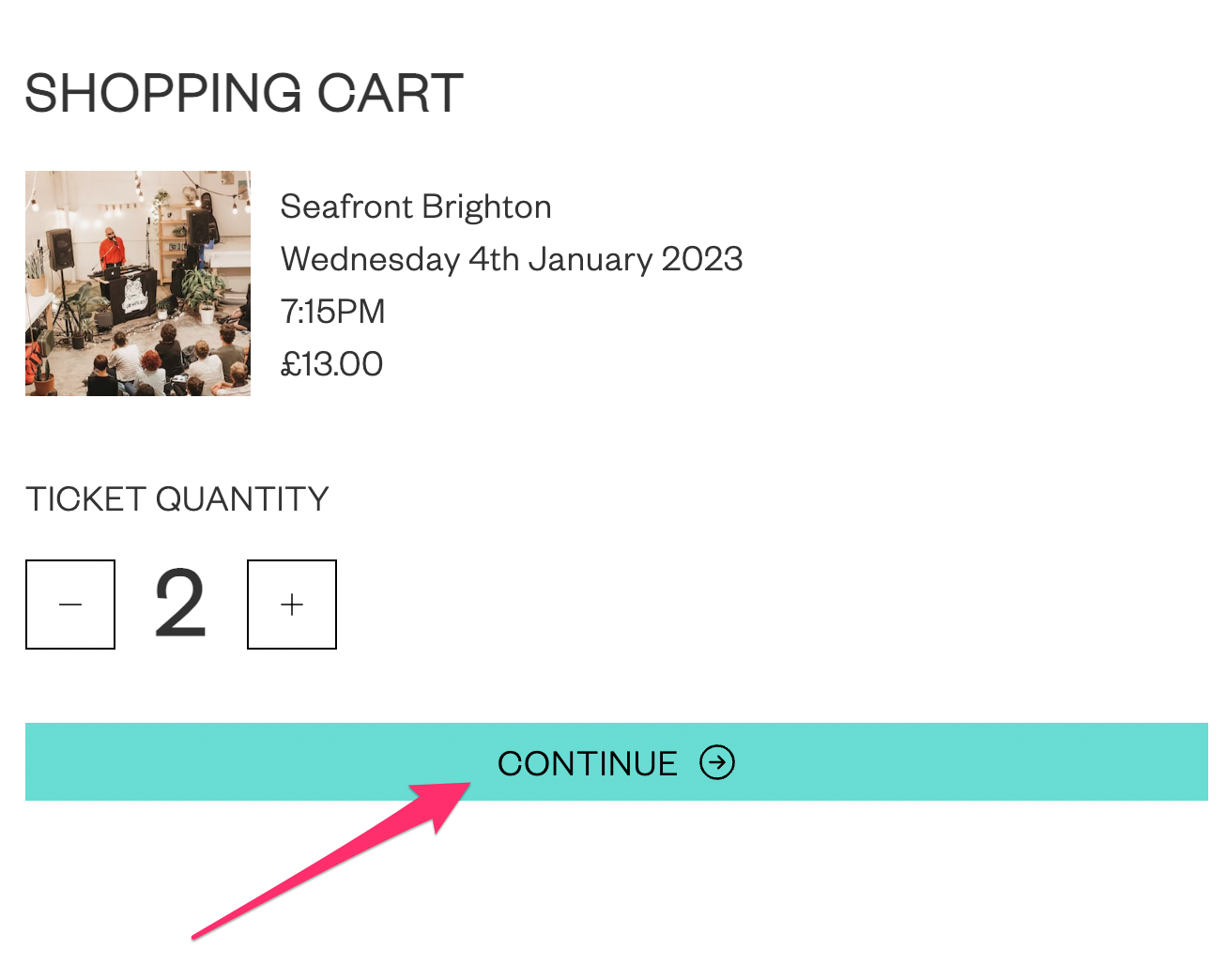Viewport: 1227px width, 980px height.
Task: Click the circled arrow icon beside CONTINUE
Action: pyautogui.click(x=717, y=762)
